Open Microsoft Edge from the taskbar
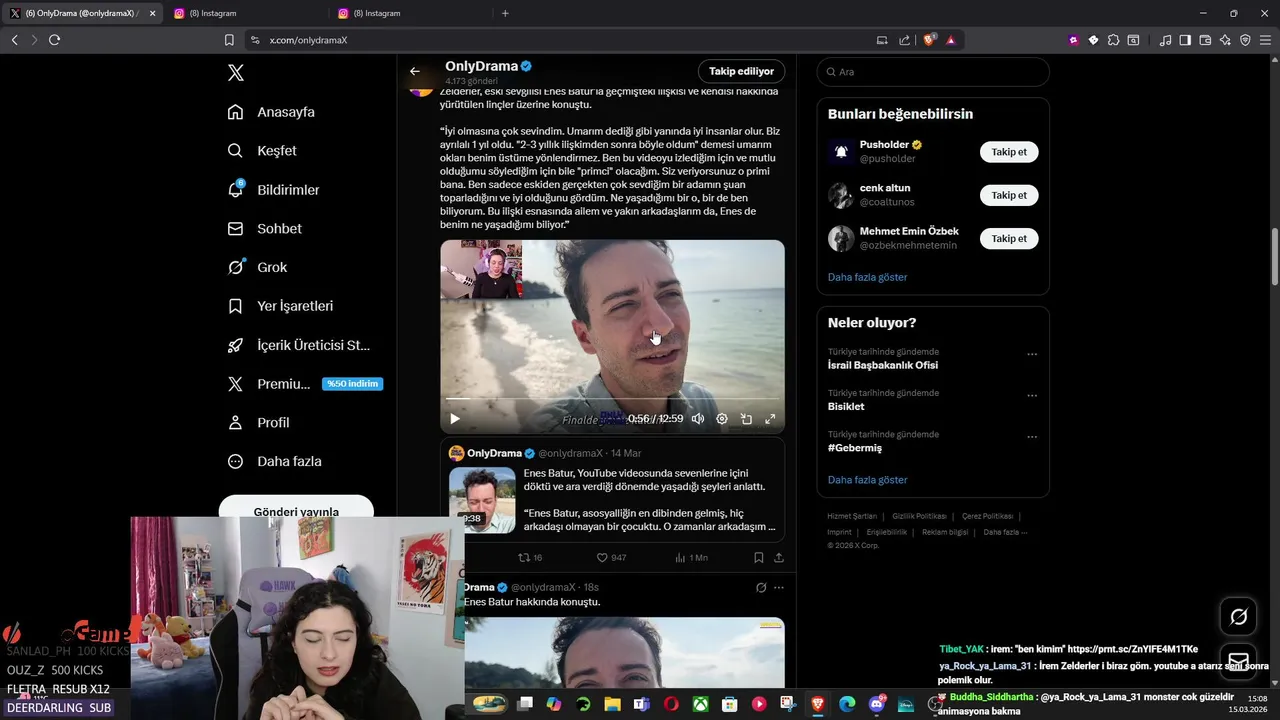Viewport: 1280px width, 720px height. click(x=847, y=704)
